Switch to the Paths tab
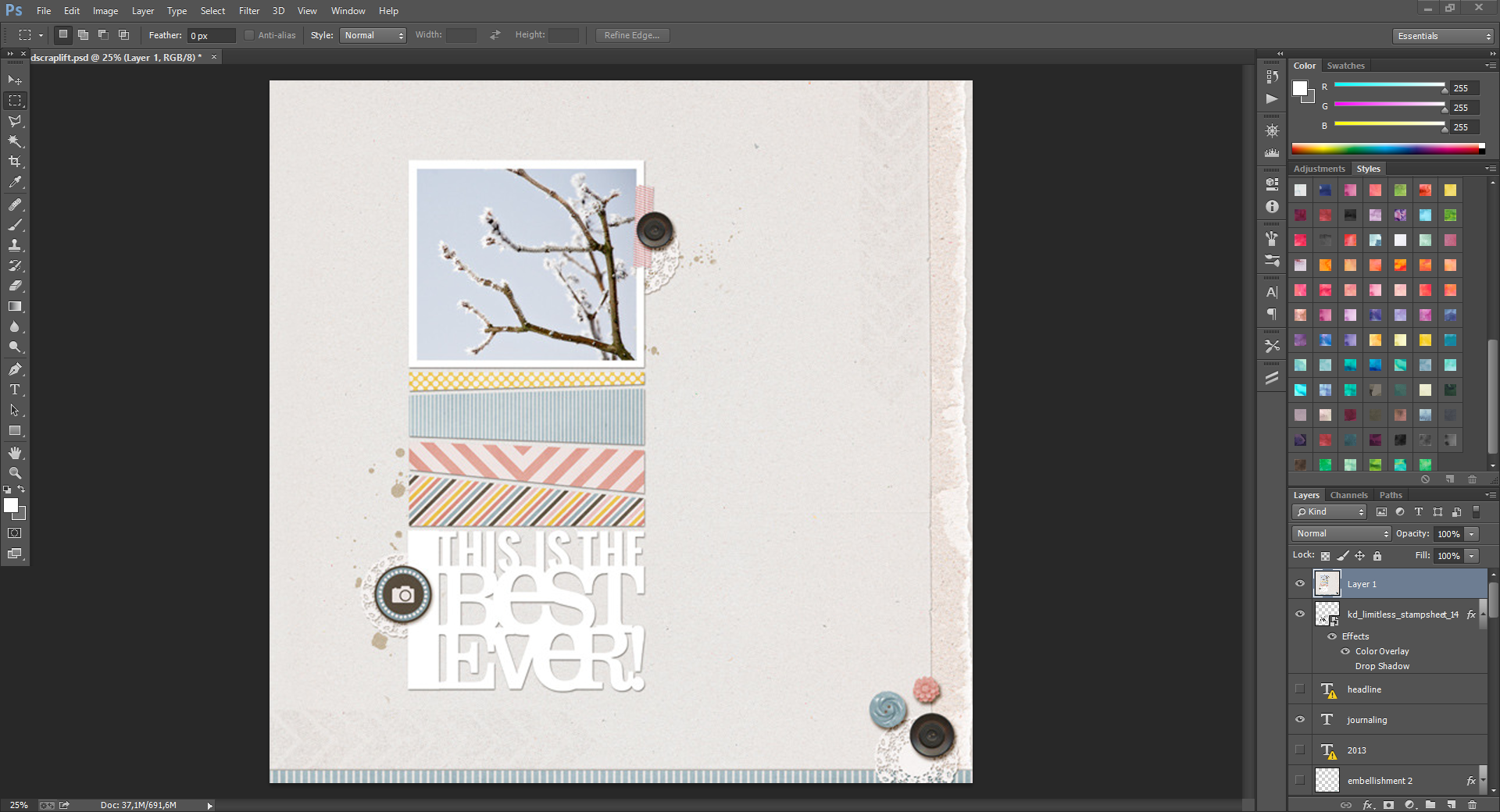The width and height of the screenshot is (1500, 812). pyautogui.click(x=1391, y=495)
